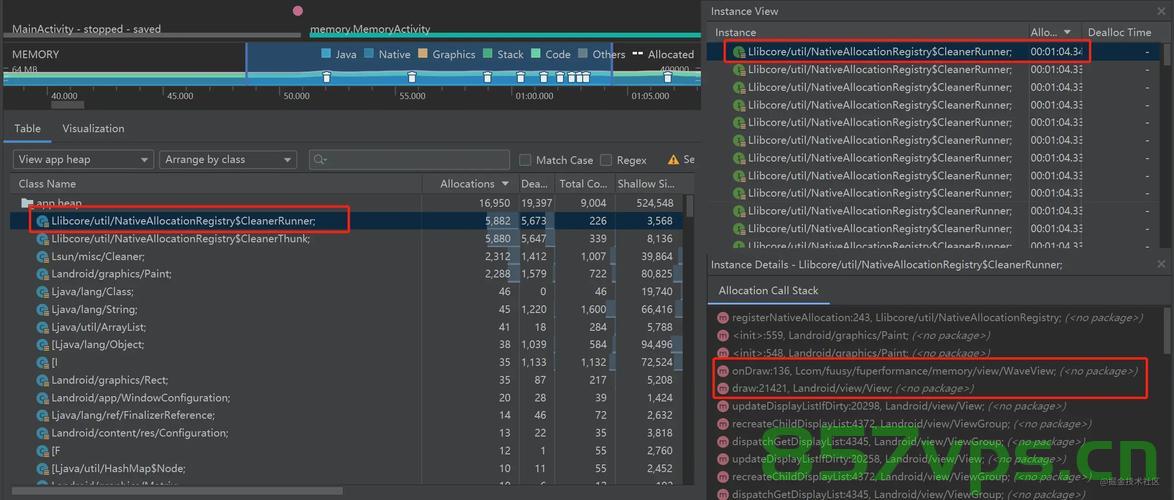Click the Java legend color swatch
This screenshot has height=500, width=1174.
coord(326,54)
